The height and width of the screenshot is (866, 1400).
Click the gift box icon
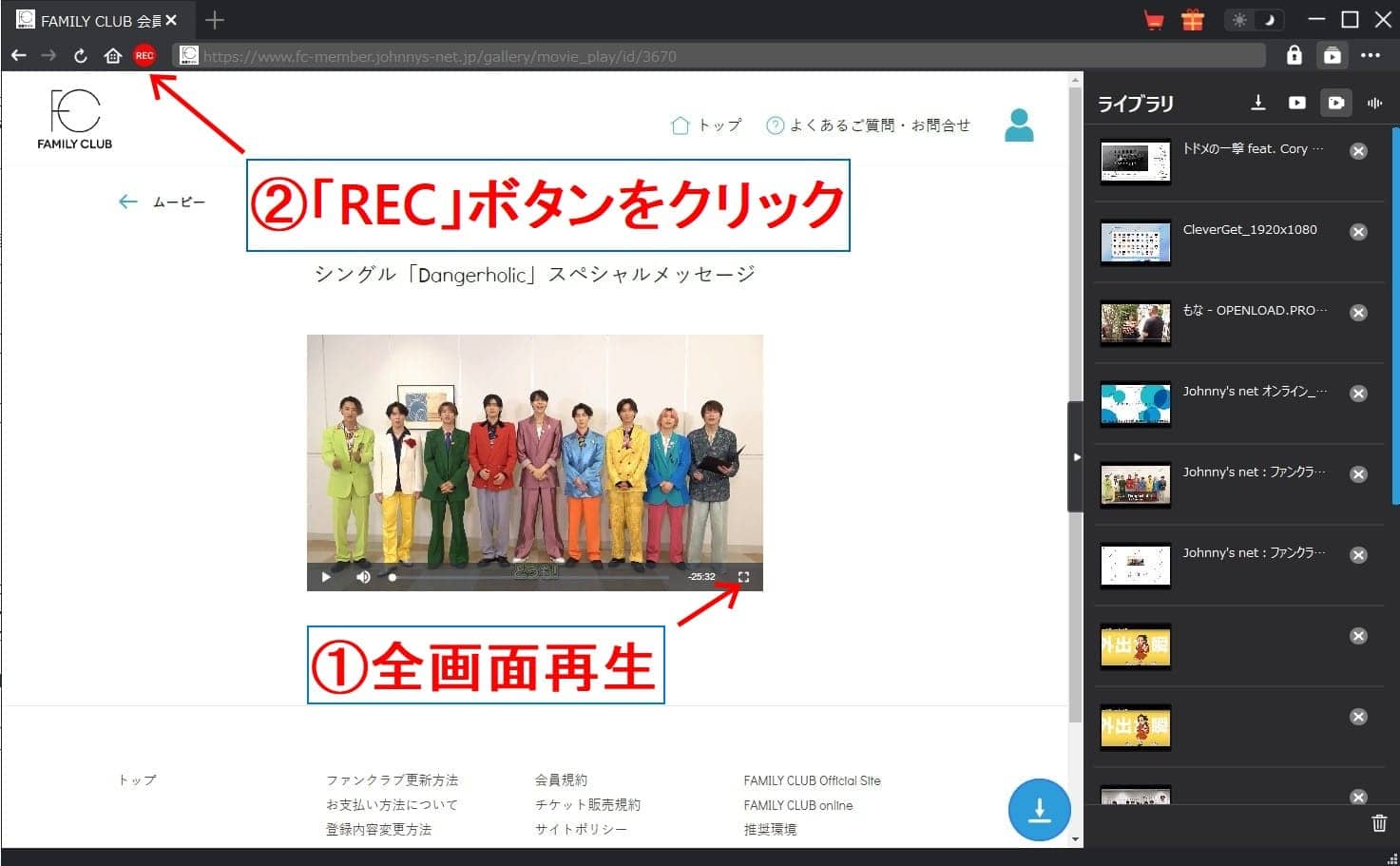(x=1193, y=20)
